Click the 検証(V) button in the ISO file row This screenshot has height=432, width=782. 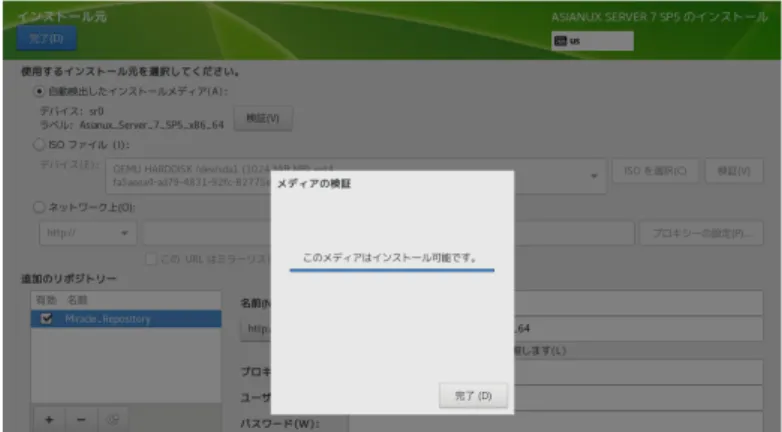point(734,171)
